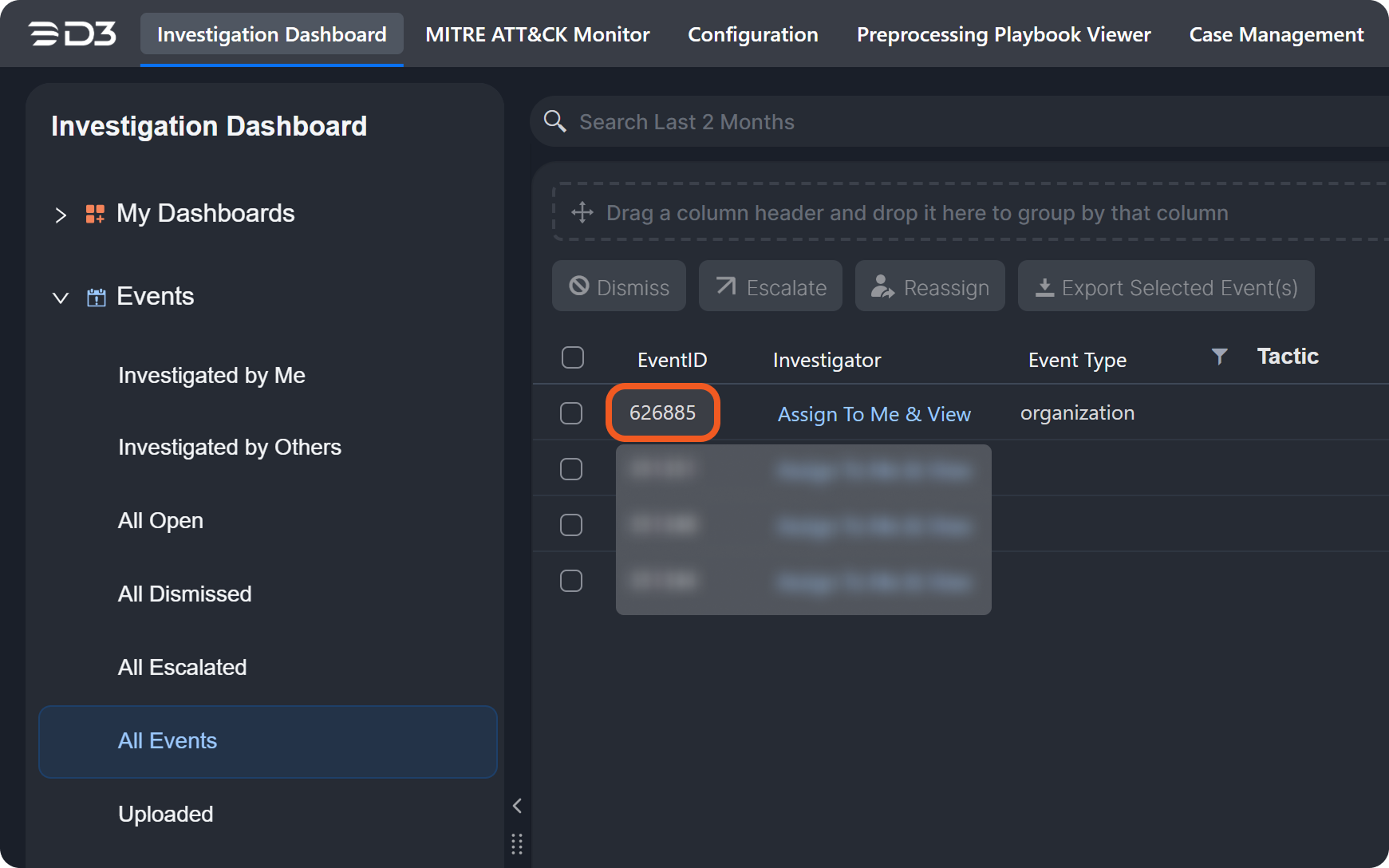This screenshot has width=1389, height=868.
Task: Click the search magnifier icon
Action: (x=554, y=121)
